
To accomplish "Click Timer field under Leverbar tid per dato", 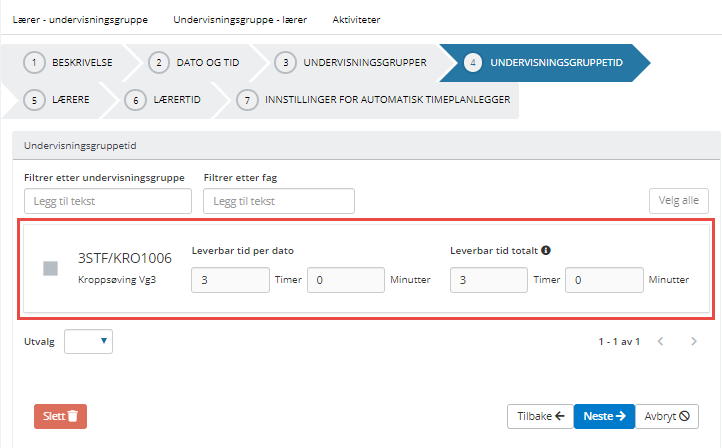I will point(230,280).
